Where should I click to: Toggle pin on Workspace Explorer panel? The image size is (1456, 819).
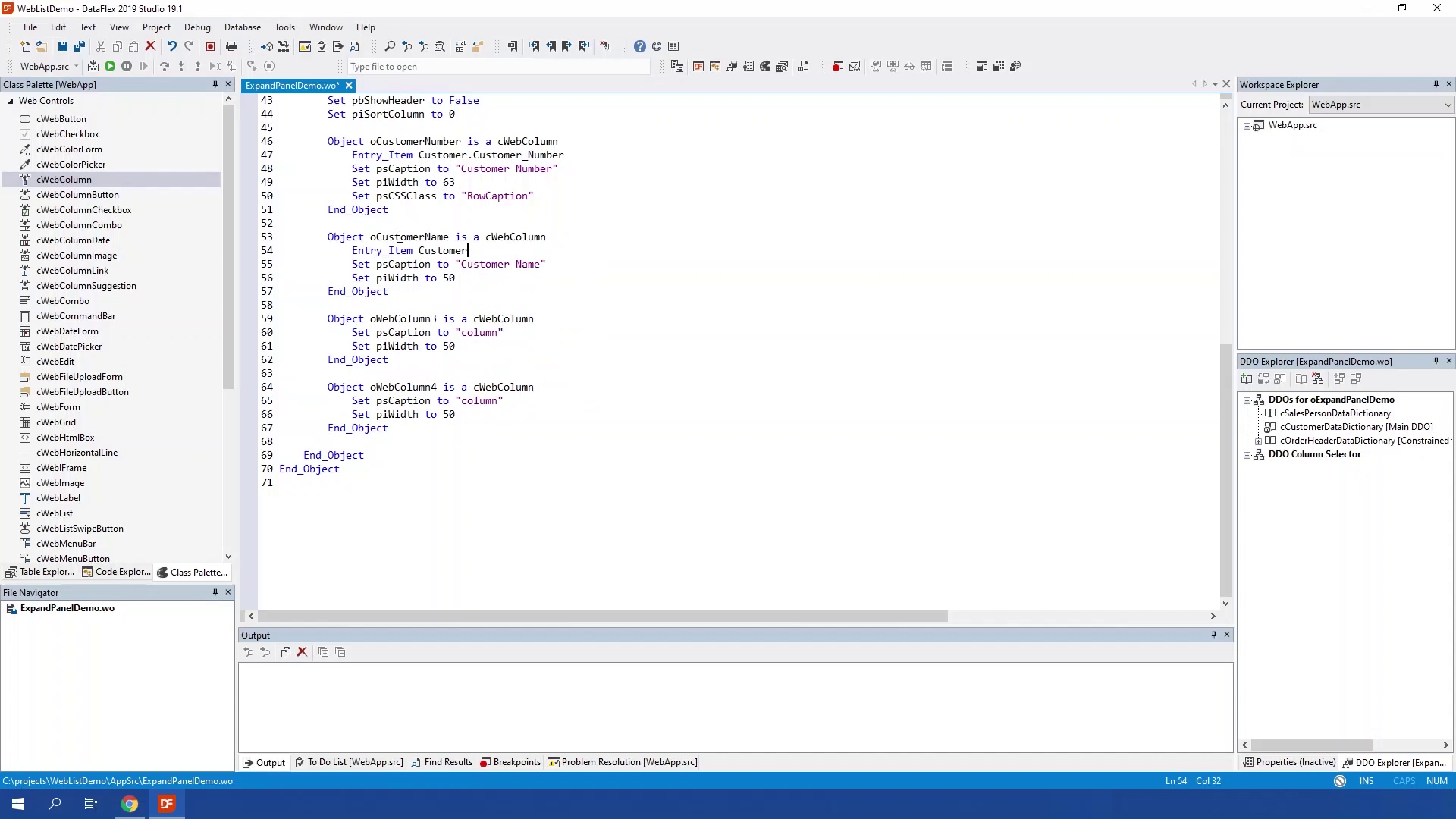tap(1436, 84)
